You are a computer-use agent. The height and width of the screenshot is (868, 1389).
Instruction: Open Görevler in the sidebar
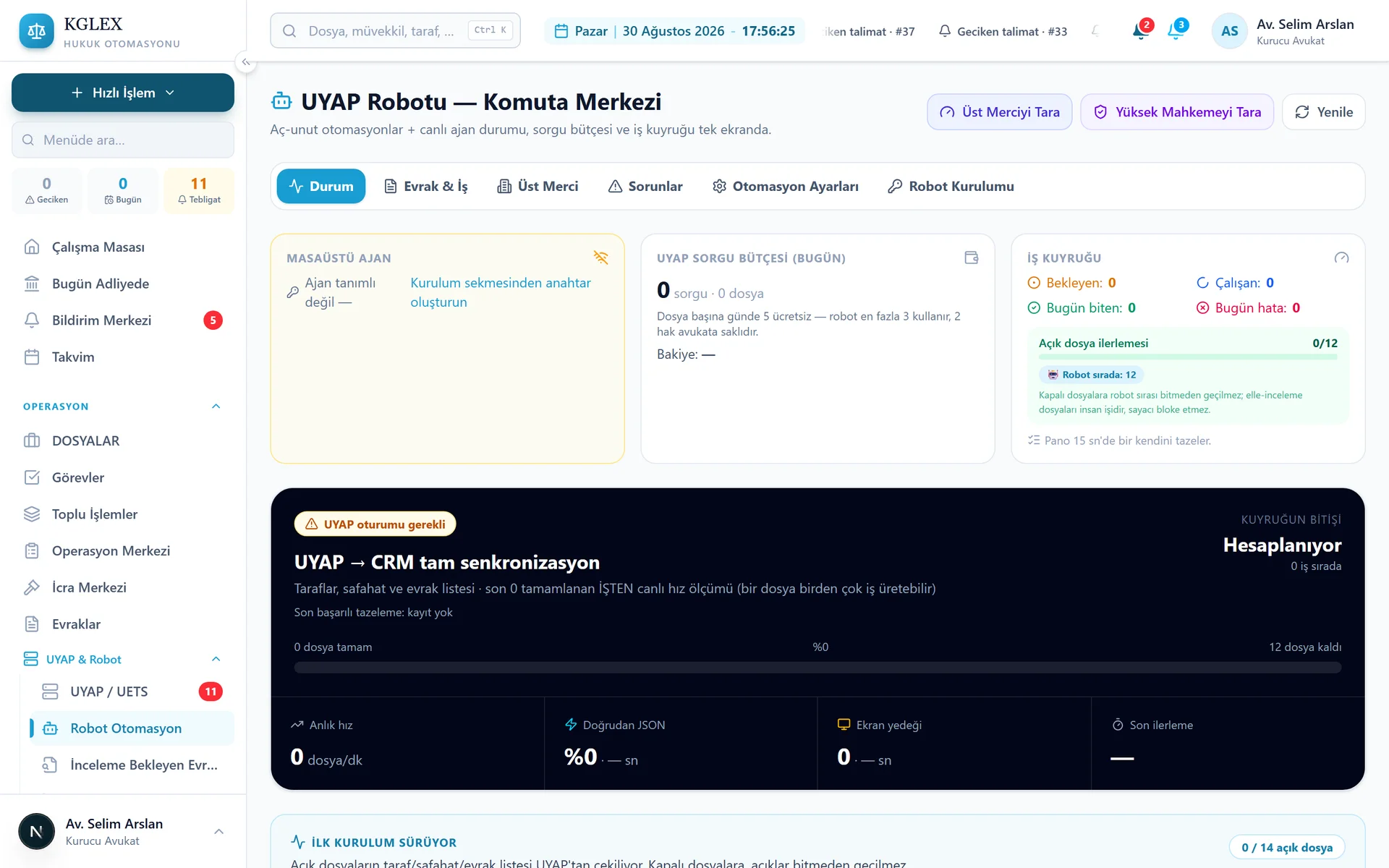point(123,477)
